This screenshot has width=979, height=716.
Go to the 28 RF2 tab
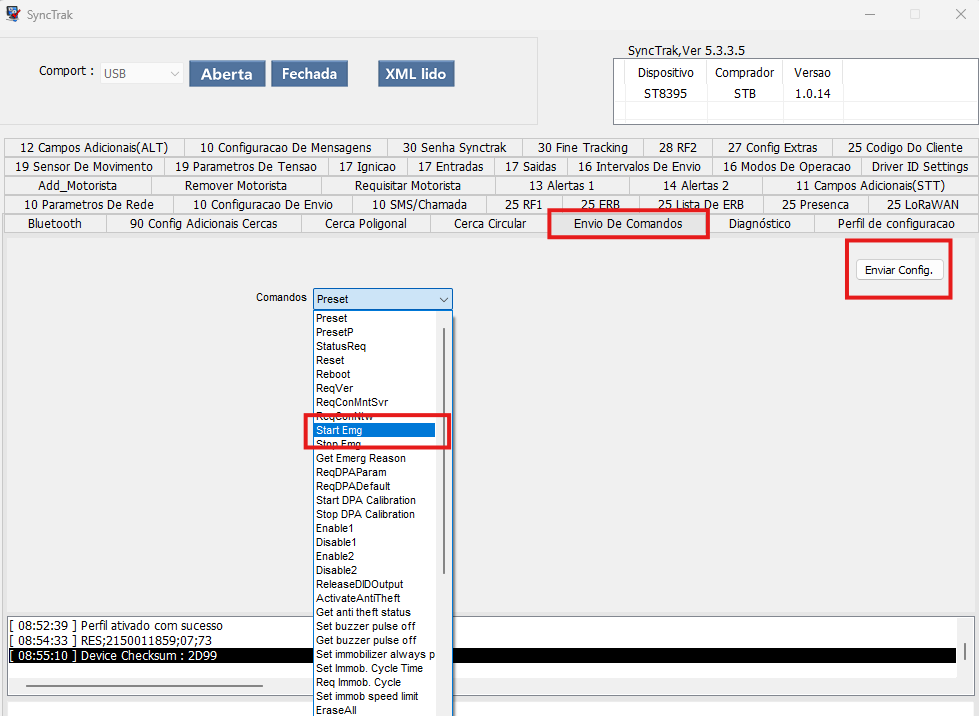678,148
